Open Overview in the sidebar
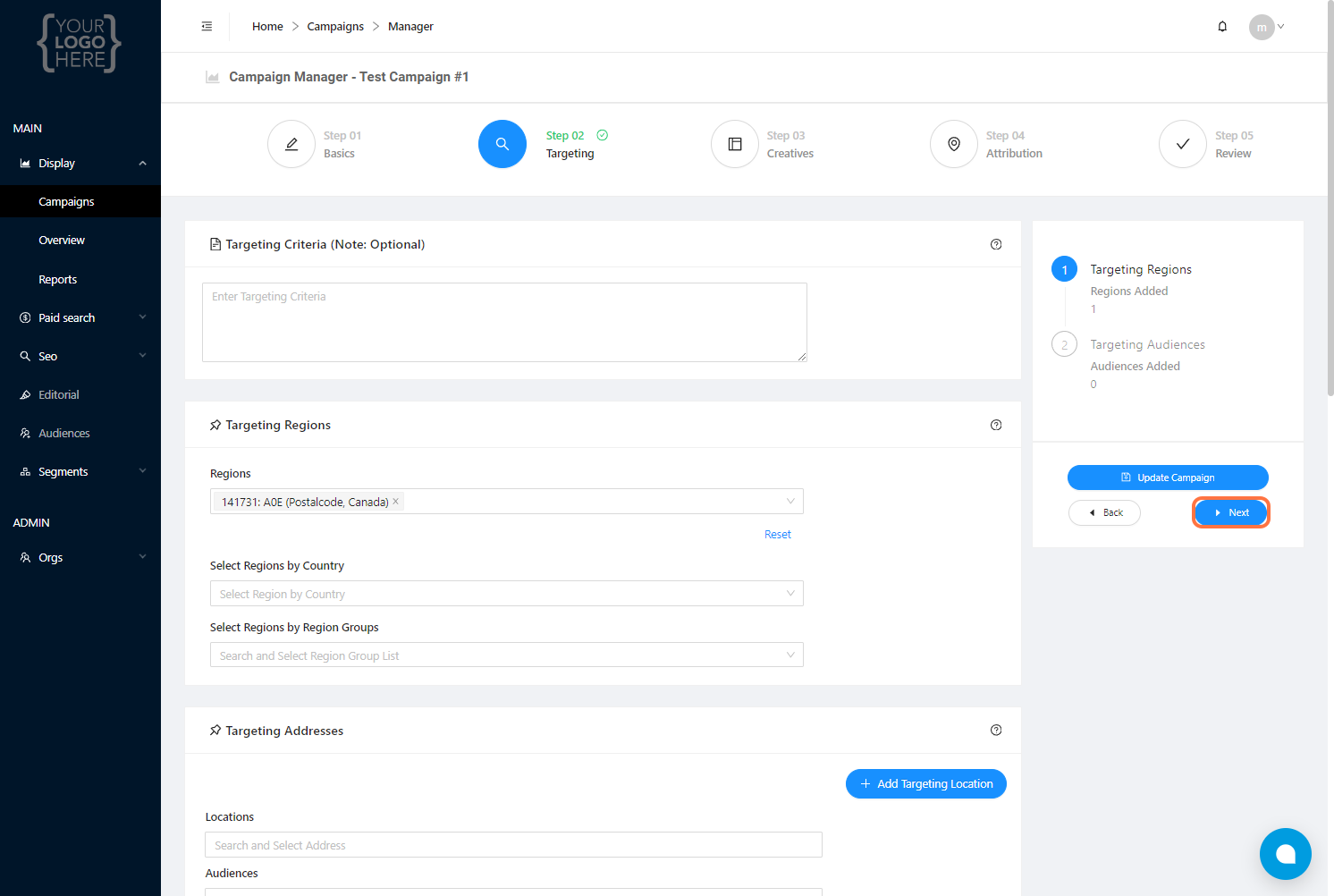 pos(62,240)
